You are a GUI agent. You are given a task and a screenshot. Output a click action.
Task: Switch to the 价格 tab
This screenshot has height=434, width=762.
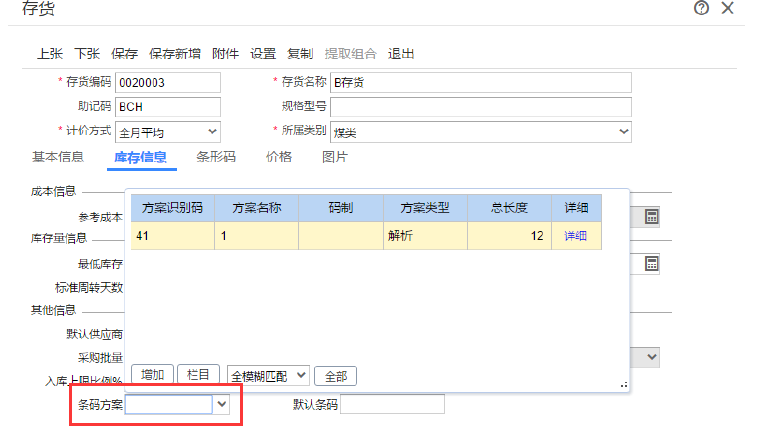(x=279, y=157)
